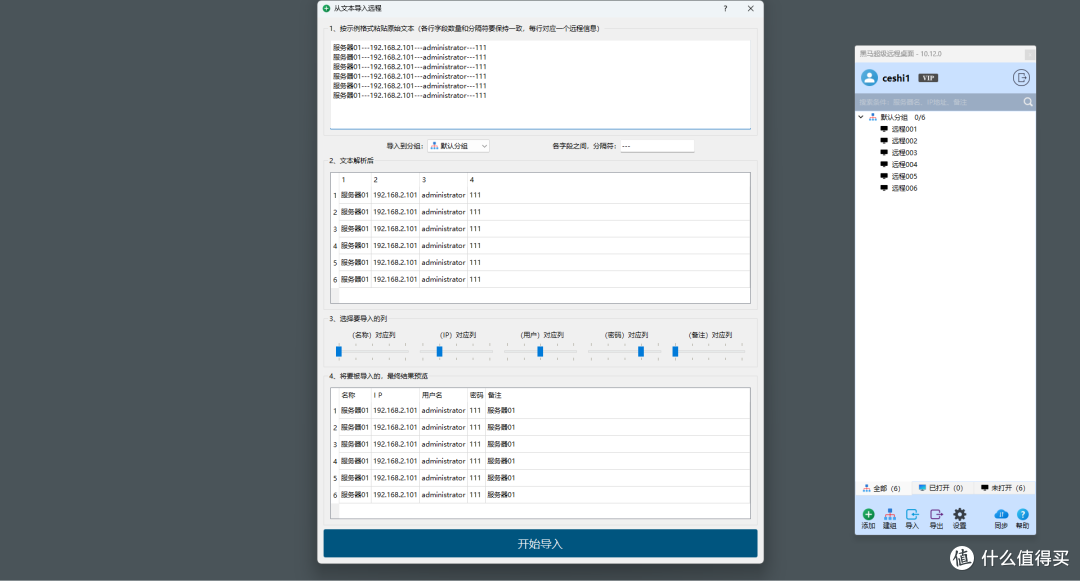The height and width of the screenshot is (581, 1080).
Task: Click the search box in main window
Action: [x=939, y=102]
